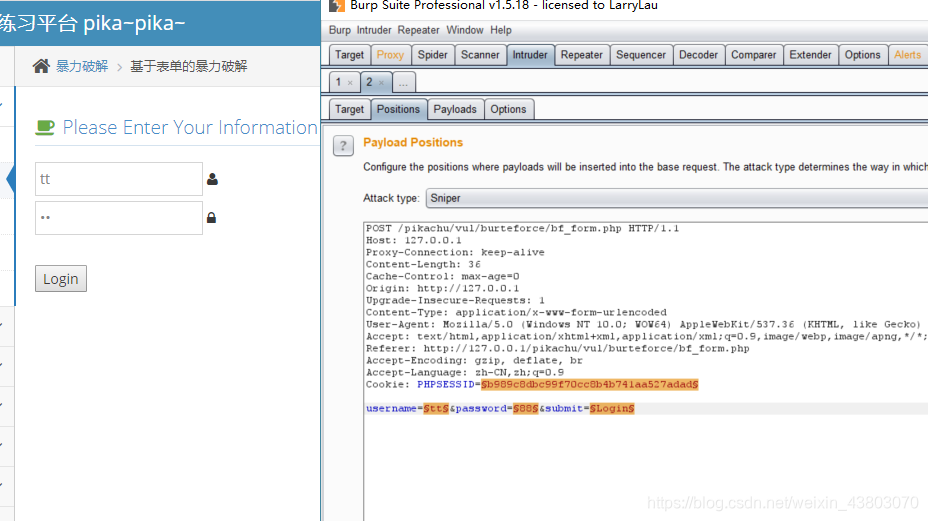Screen dimensions: 928x521
Task: Switch to the main Repeater tab
Action: [x=582, y=55]
